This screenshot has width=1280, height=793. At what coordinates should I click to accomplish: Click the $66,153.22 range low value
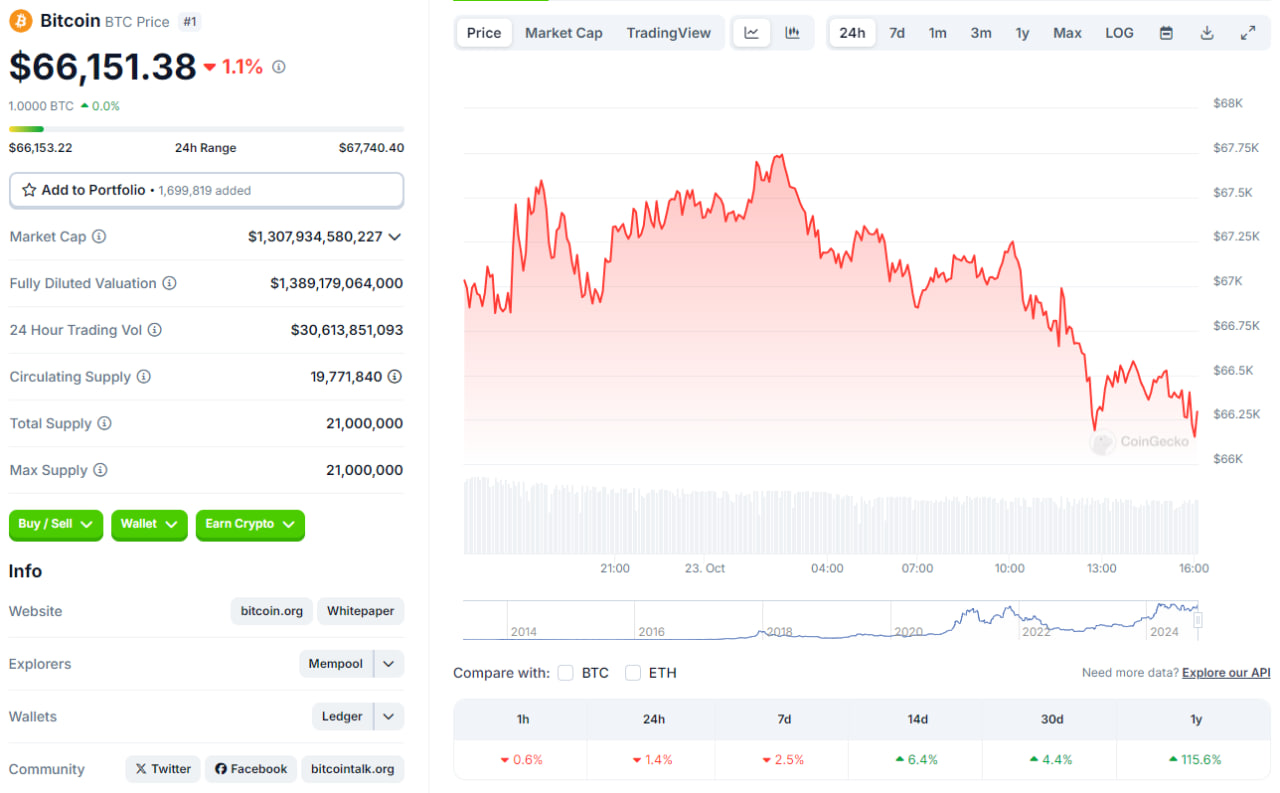tap(41, 148)
